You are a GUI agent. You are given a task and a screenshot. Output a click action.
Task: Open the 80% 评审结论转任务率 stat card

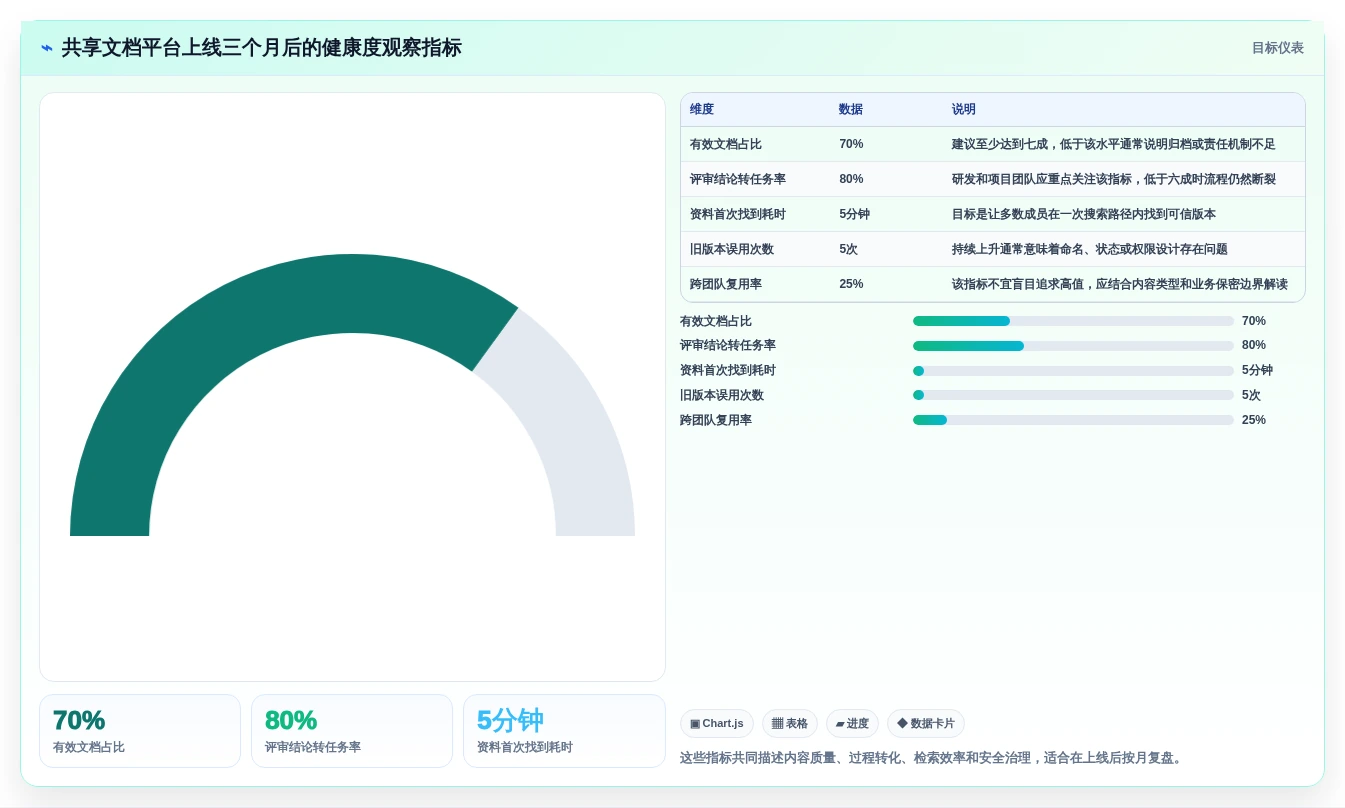(352, 731)
